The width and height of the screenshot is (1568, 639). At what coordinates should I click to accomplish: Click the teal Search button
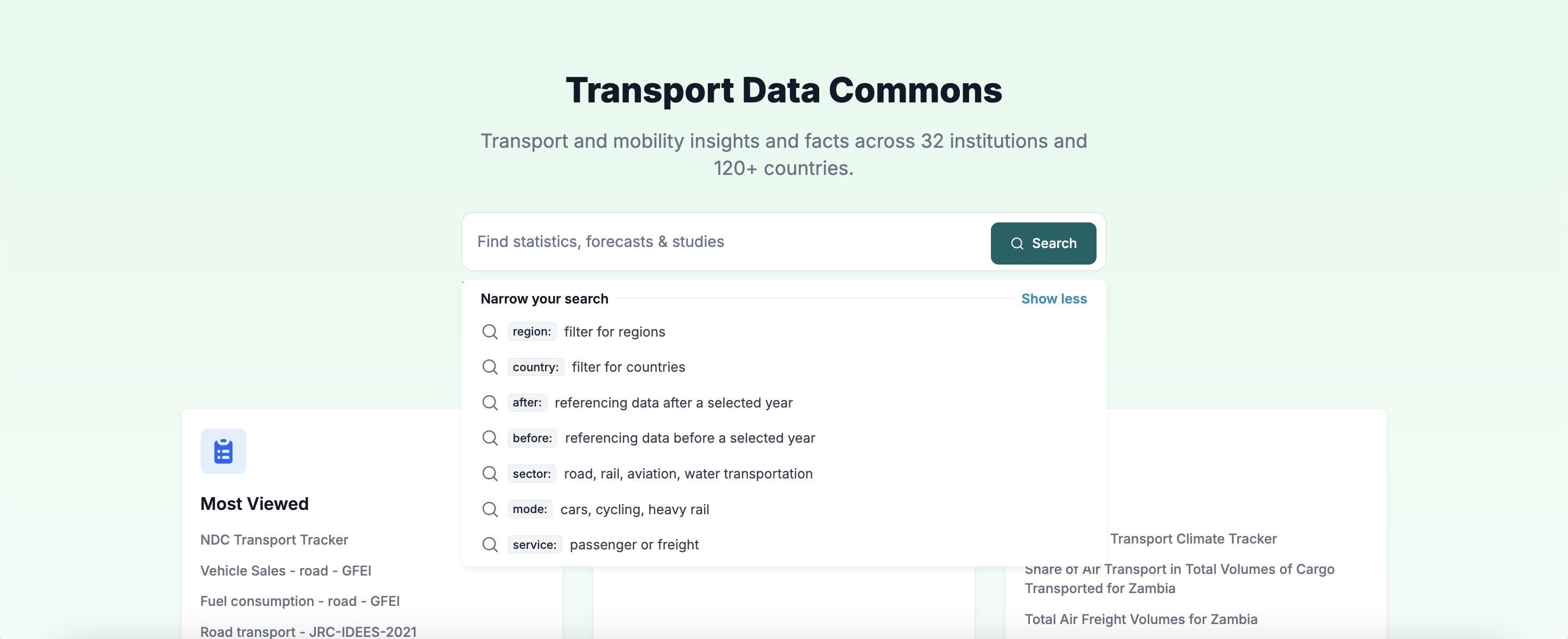(1043, 243)
